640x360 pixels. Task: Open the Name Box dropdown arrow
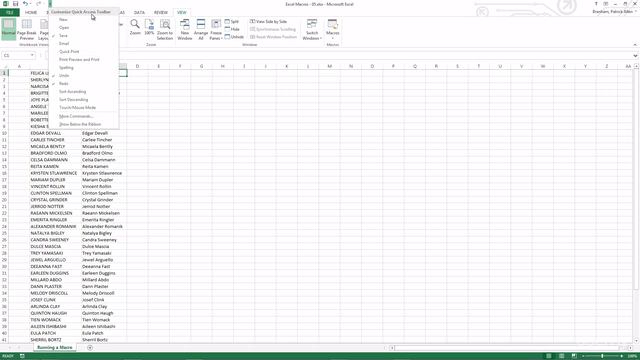(x=32, y=55)
